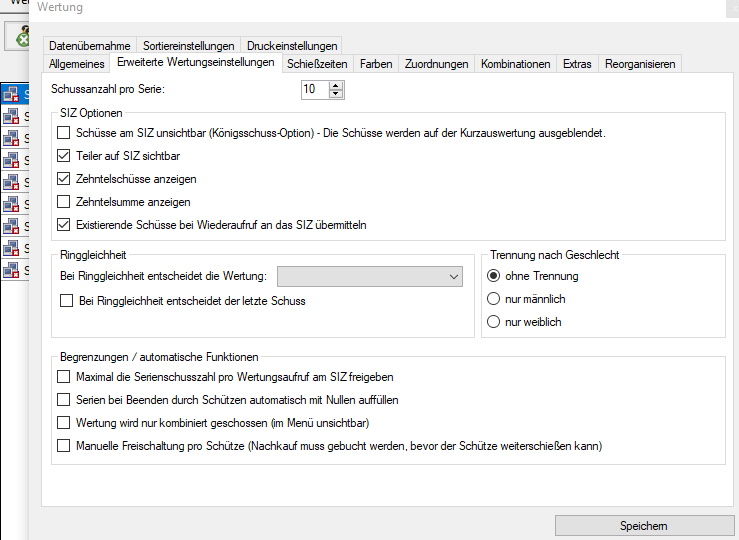Enable automatic filling of series with Nullen
739x540 pixels.
pyautogui.click(x=65, y=400)
